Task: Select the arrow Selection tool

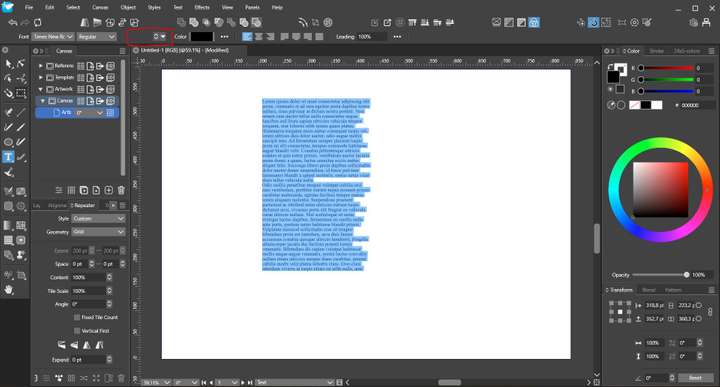Action: [x=9, y=64]
